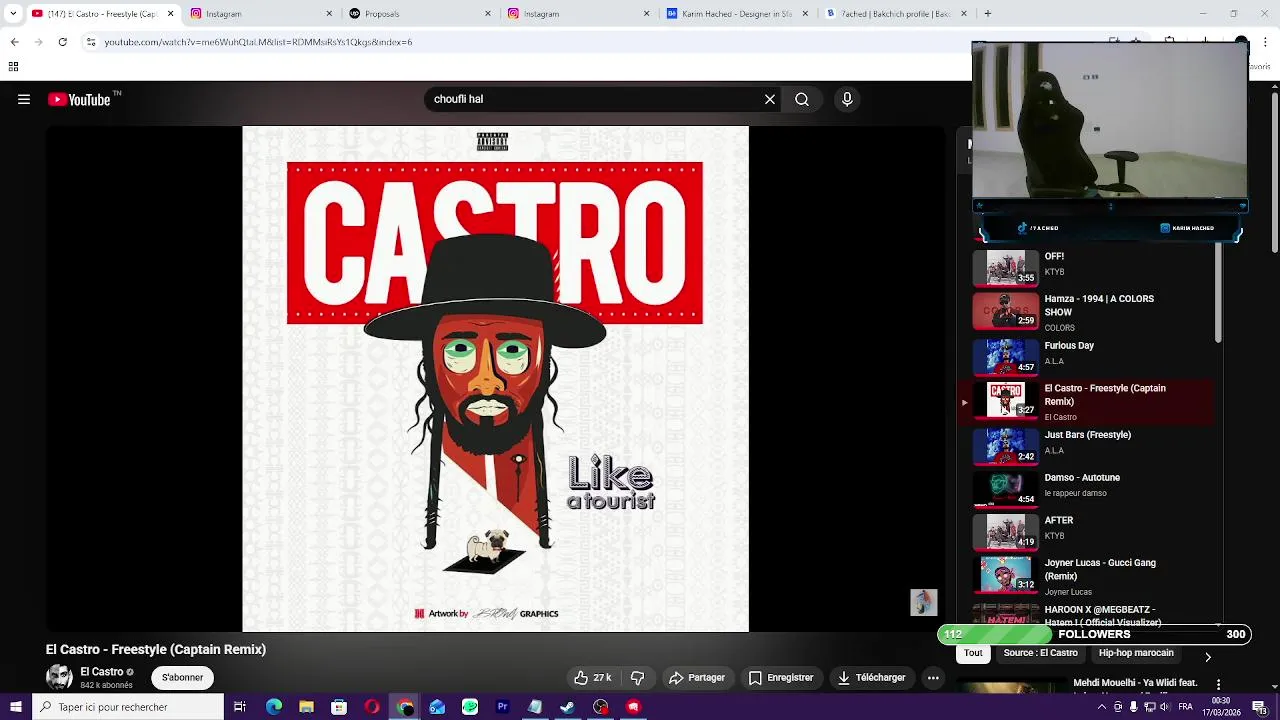Open Task View on the taskbar
This screenshot has width=1280, height=720.
(240, 707)
